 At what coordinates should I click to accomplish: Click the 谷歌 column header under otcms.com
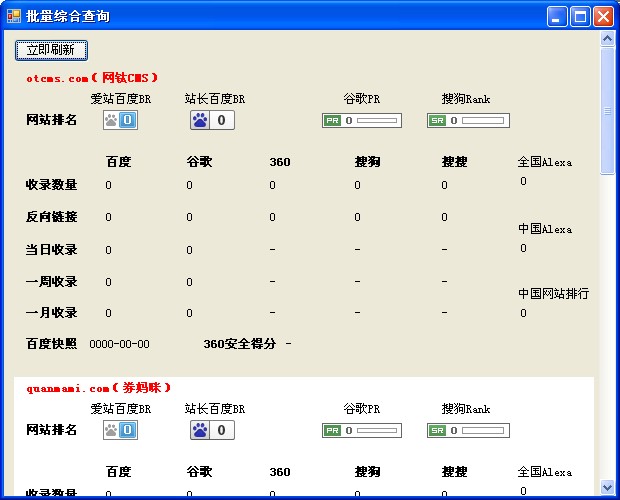point(199,162)
